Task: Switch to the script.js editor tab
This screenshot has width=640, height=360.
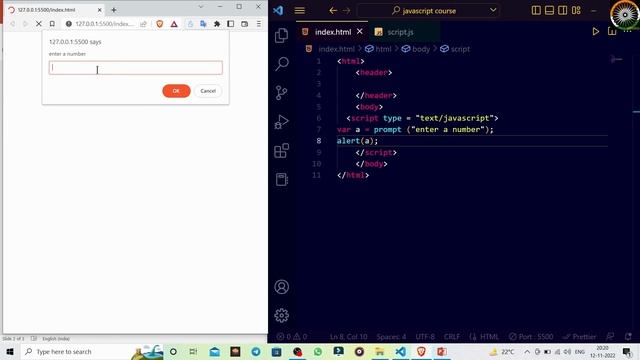Action: pyautogui.click(x=400, y=32)
